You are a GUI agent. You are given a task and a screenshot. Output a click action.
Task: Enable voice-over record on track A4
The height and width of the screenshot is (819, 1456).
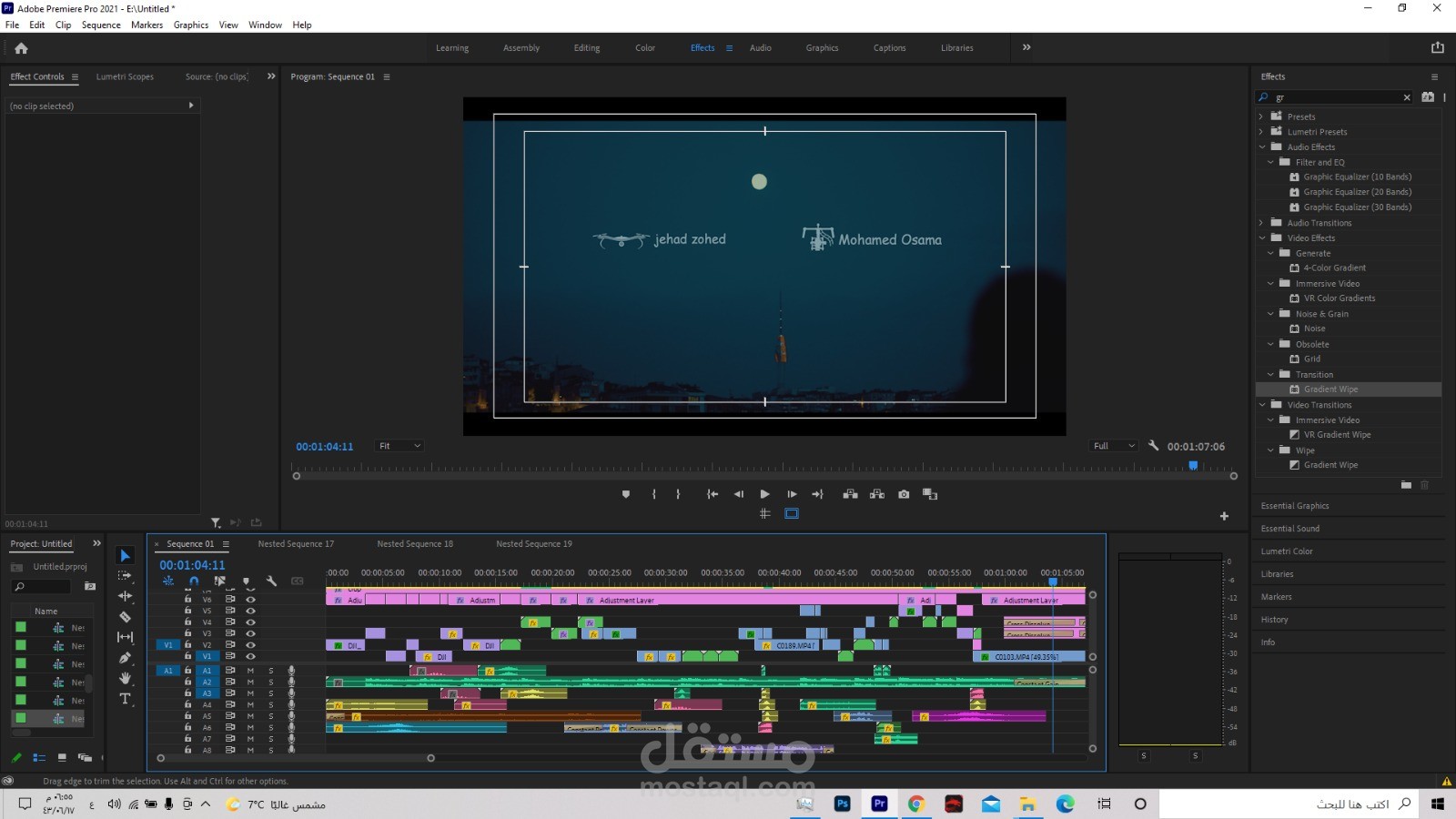click(x=291, y=704)
